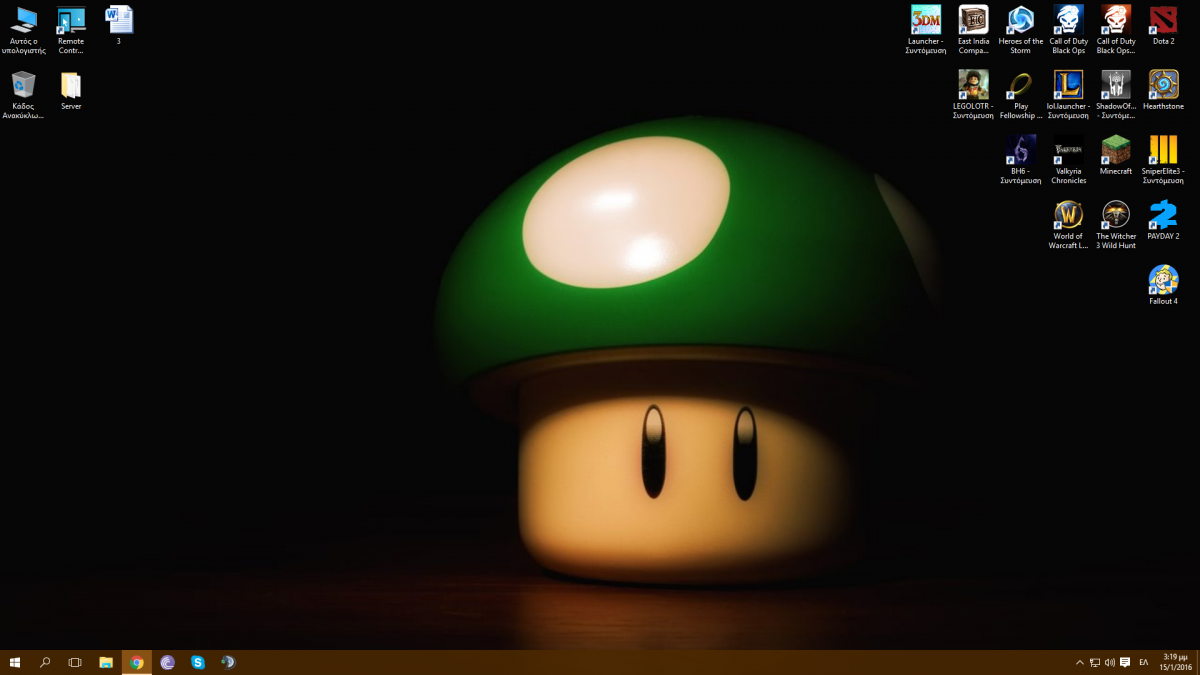Select the PAYDAY 2 desktop icon
This screenshot has height=675, width=1200.
click(1163, 220)
